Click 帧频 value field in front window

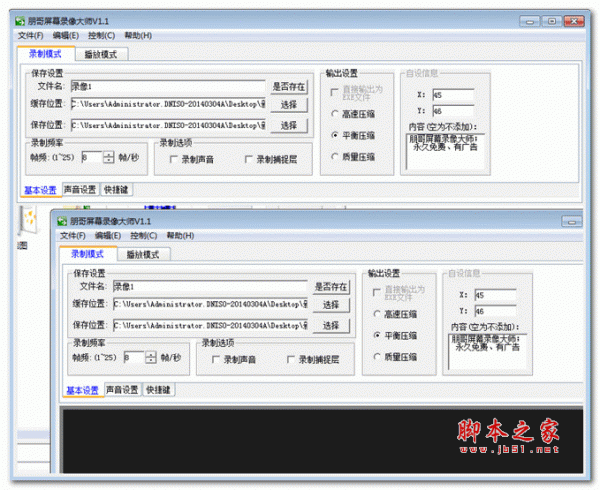click(134, 358)
